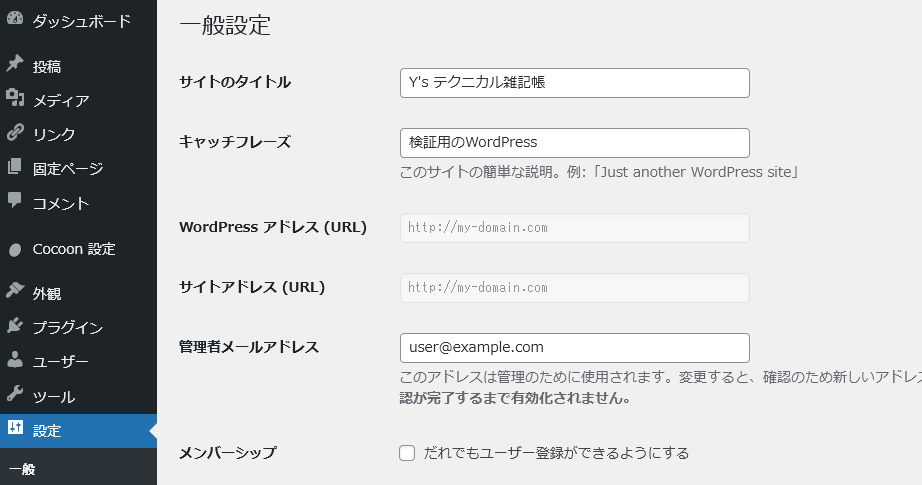Open Media via its sidebar icon

click(x=15, y=100)
